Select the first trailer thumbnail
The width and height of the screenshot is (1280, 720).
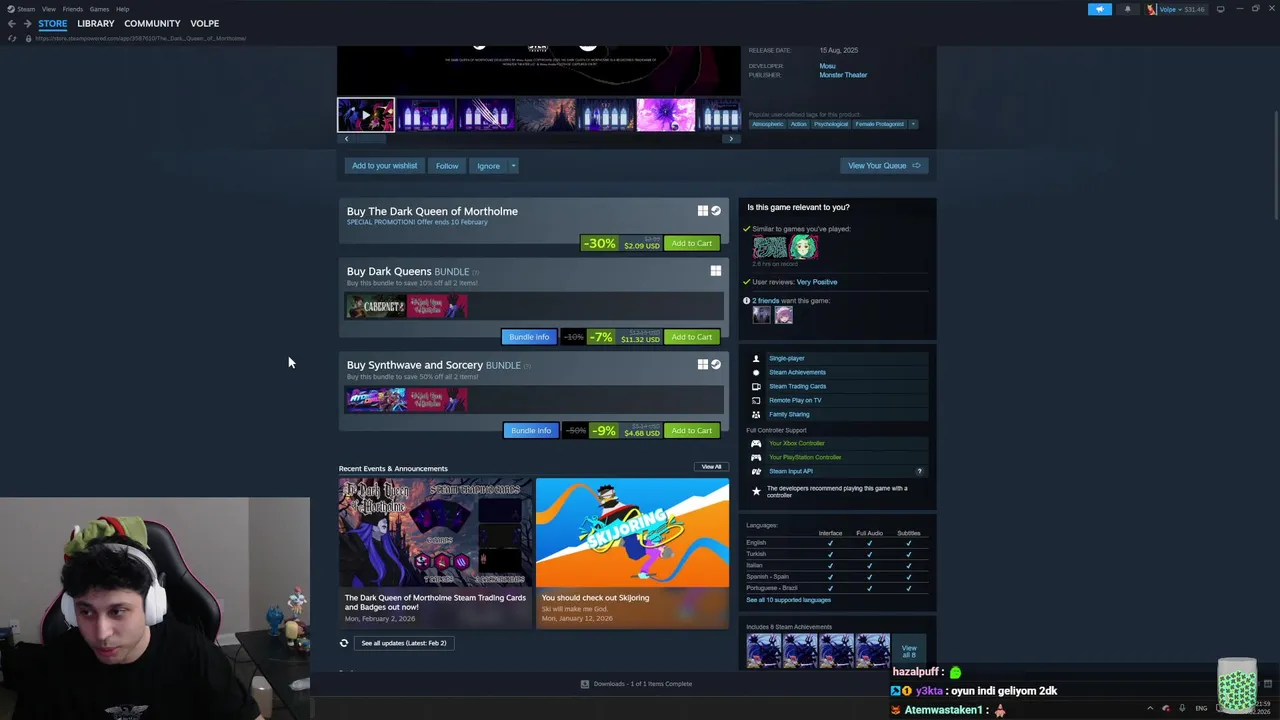point(366,115)
